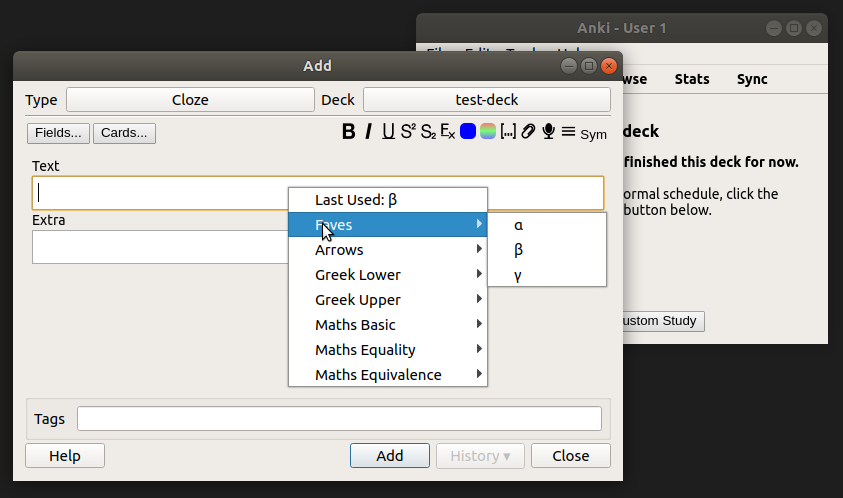Image resolution: width=843 pixels, height=498 pixels.
Task: Open the rainbow color picker button
Action: pos(488,131)
